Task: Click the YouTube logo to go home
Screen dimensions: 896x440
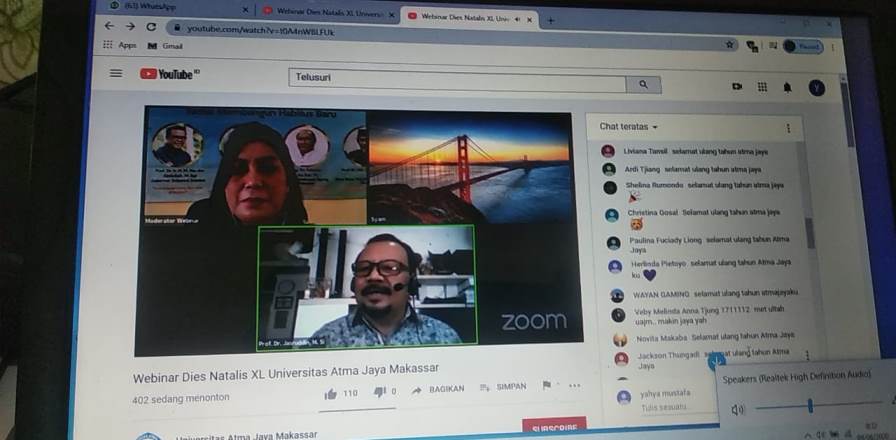Action: point(168,74)
